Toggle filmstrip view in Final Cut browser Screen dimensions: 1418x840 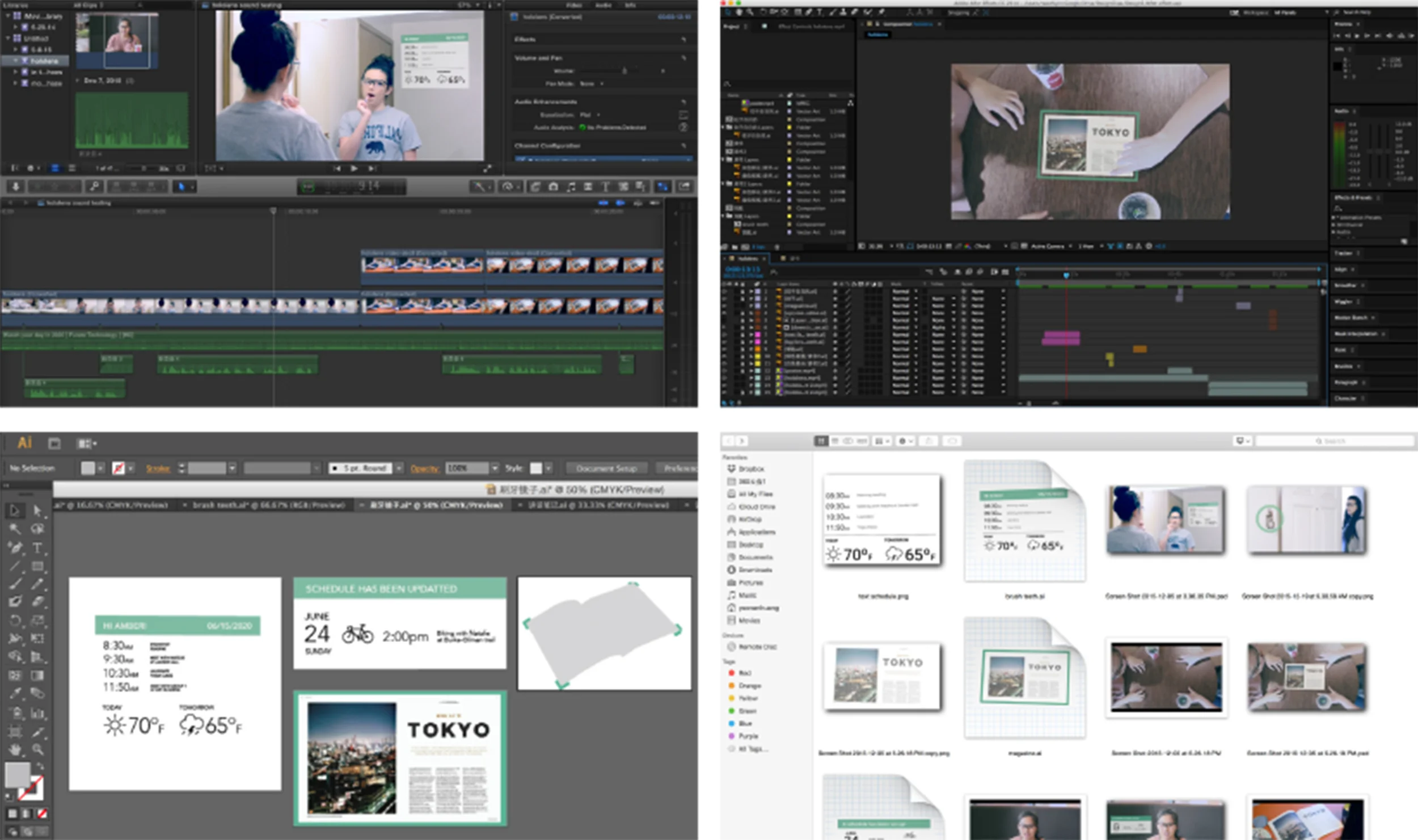pos(55,168)
